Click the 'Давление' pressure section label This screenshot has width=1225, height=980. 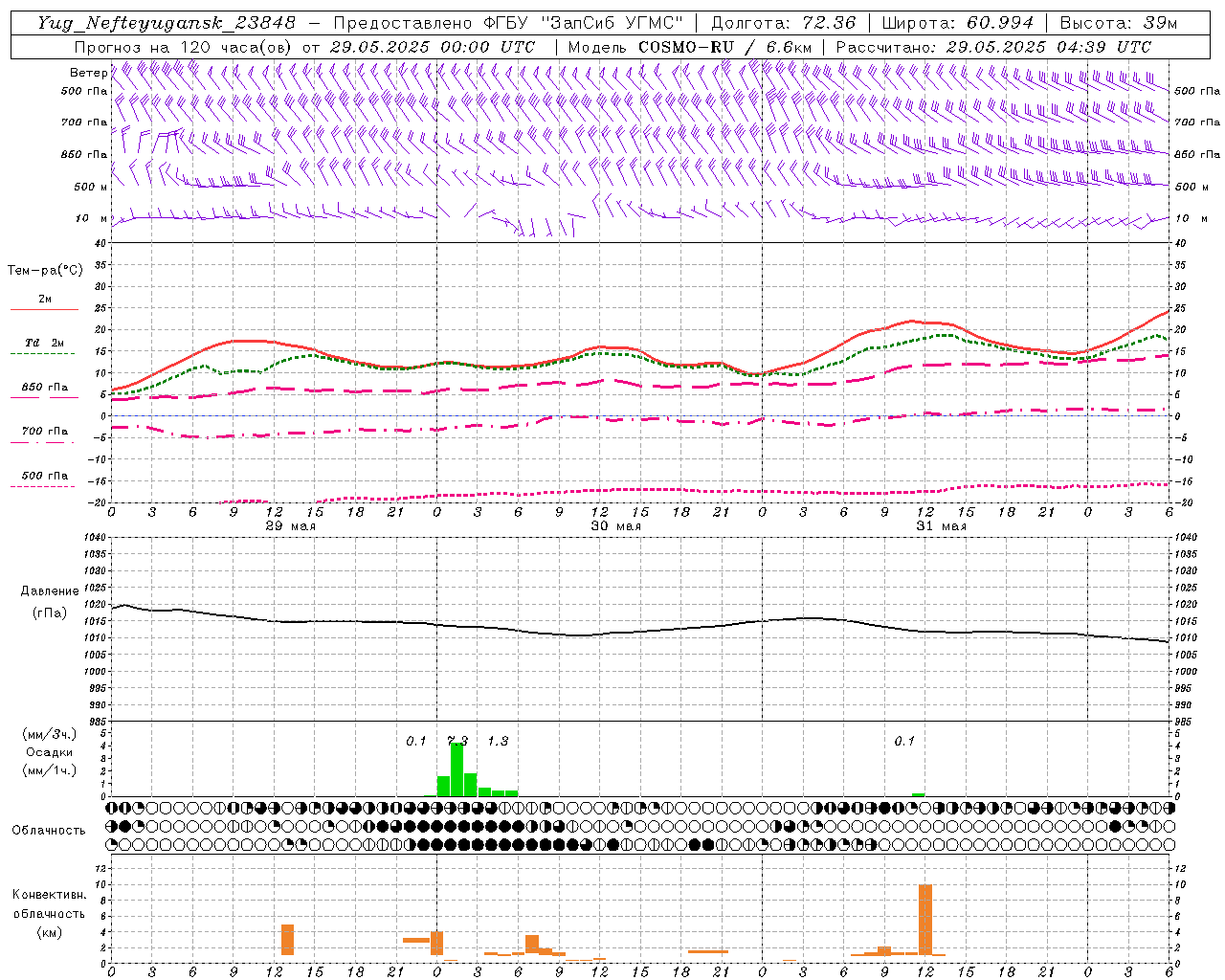coord(50,591)
